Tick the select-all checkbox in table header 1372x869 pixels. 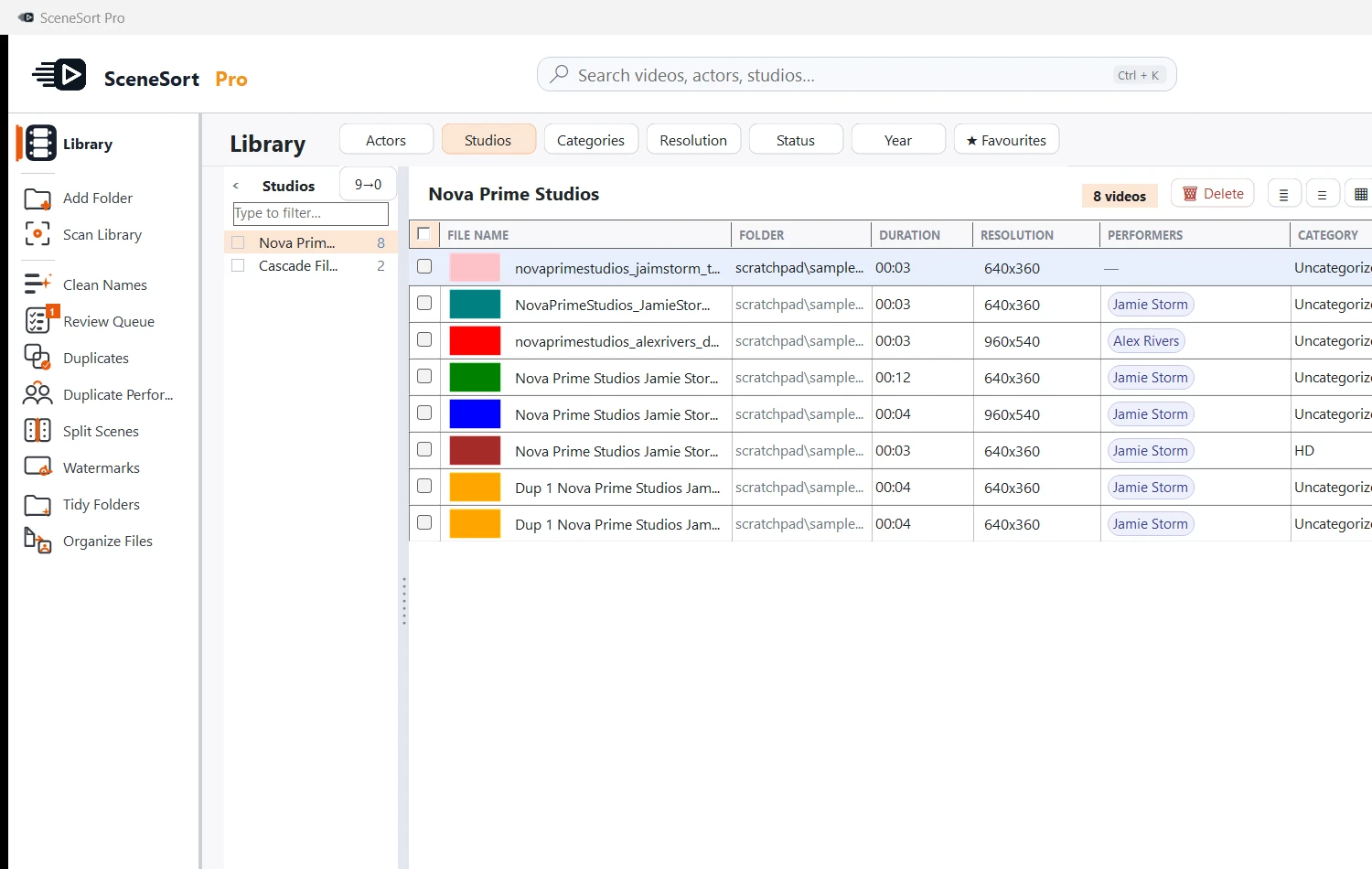tap(423, 234)
